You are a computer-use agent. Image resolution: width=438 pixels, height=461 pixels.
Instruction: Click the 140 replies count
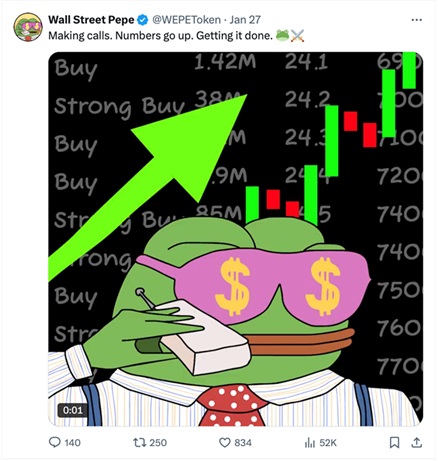click(72, 443)
